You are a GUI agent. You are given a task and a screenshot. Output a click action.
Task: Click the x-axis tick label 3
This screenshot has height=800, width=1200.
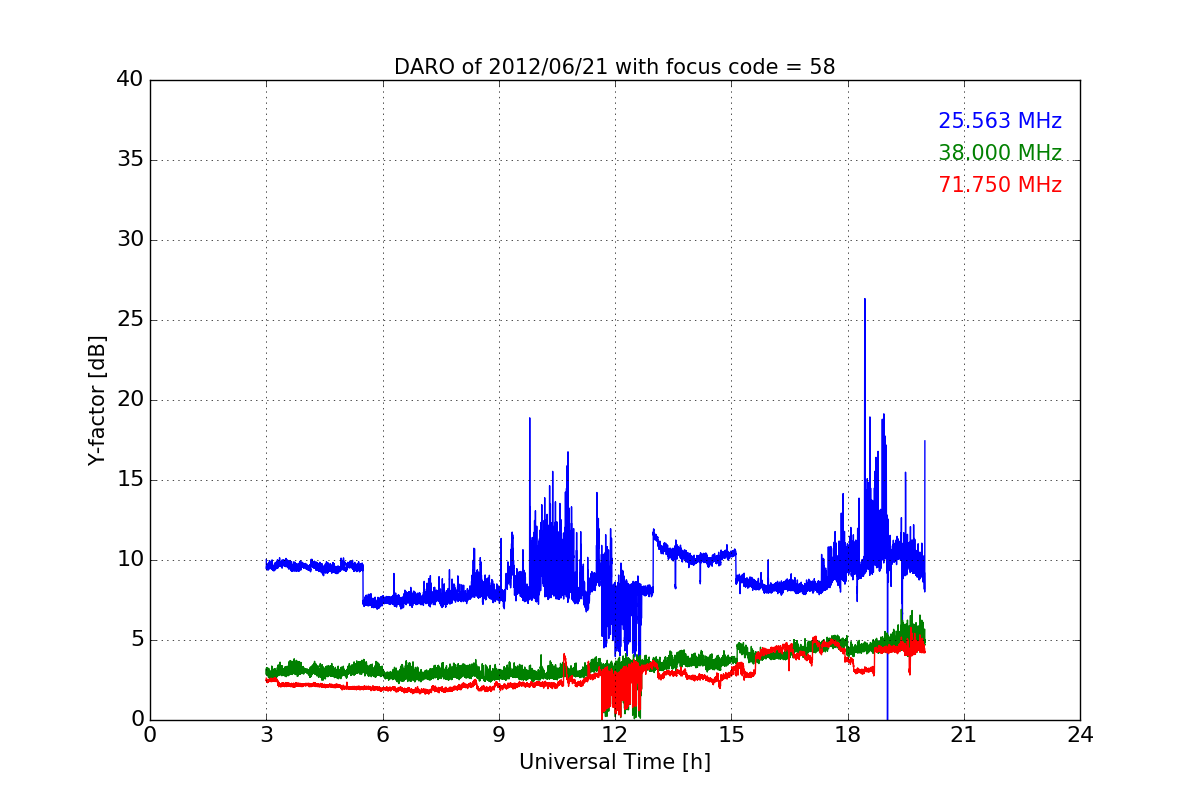[x=266, y=735]
